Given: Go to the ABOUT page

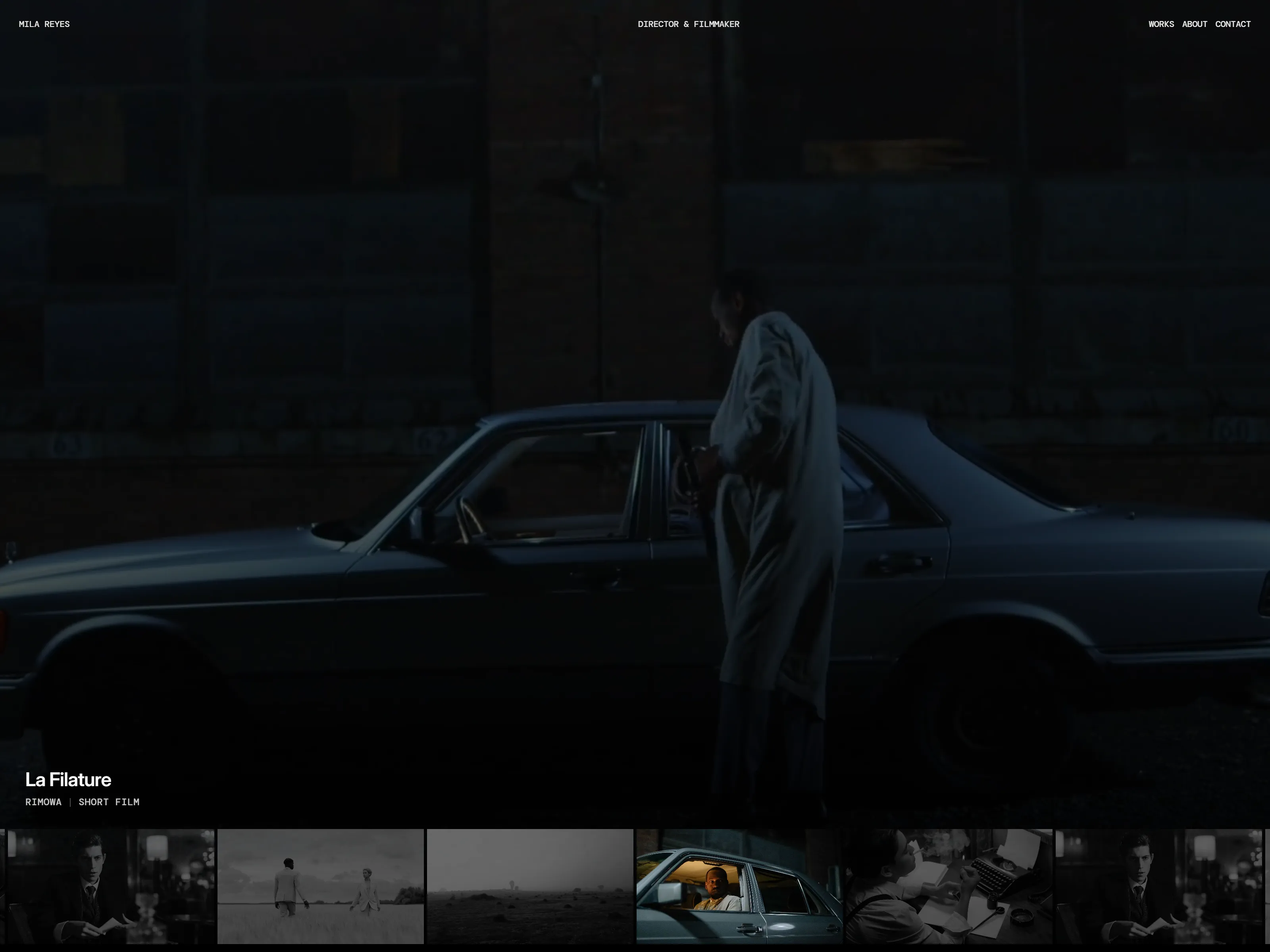Looking at the screenshot, I should tap(1194, 24).
